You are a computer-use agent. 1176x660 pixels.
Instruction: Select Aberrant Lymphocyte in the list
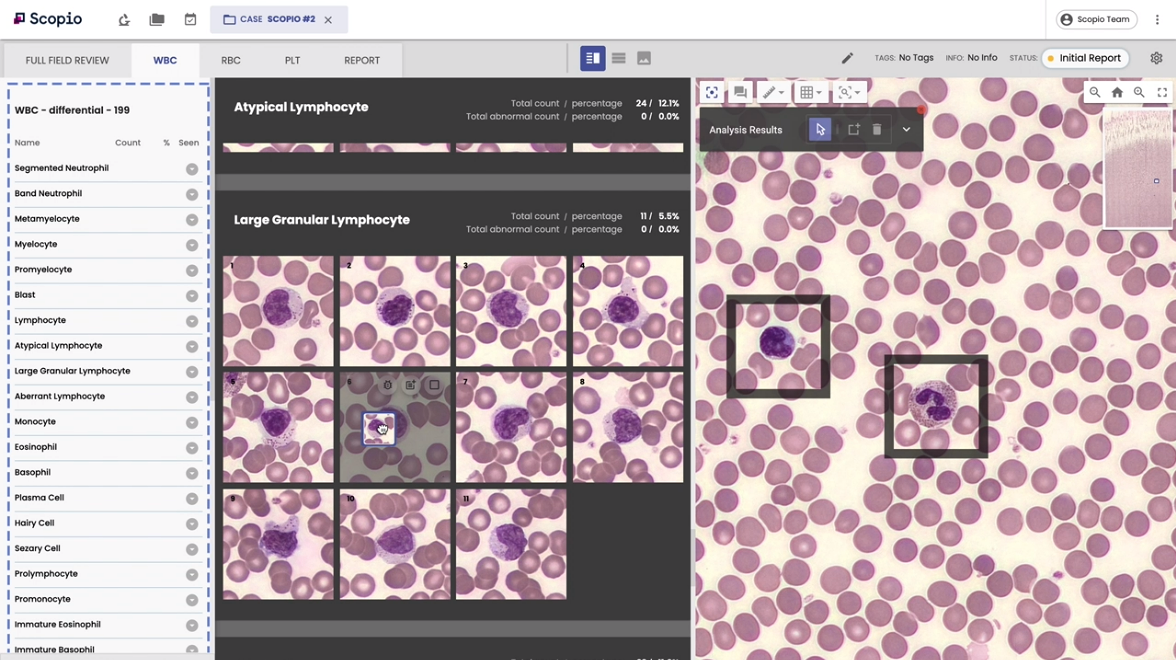pos(59,396)
